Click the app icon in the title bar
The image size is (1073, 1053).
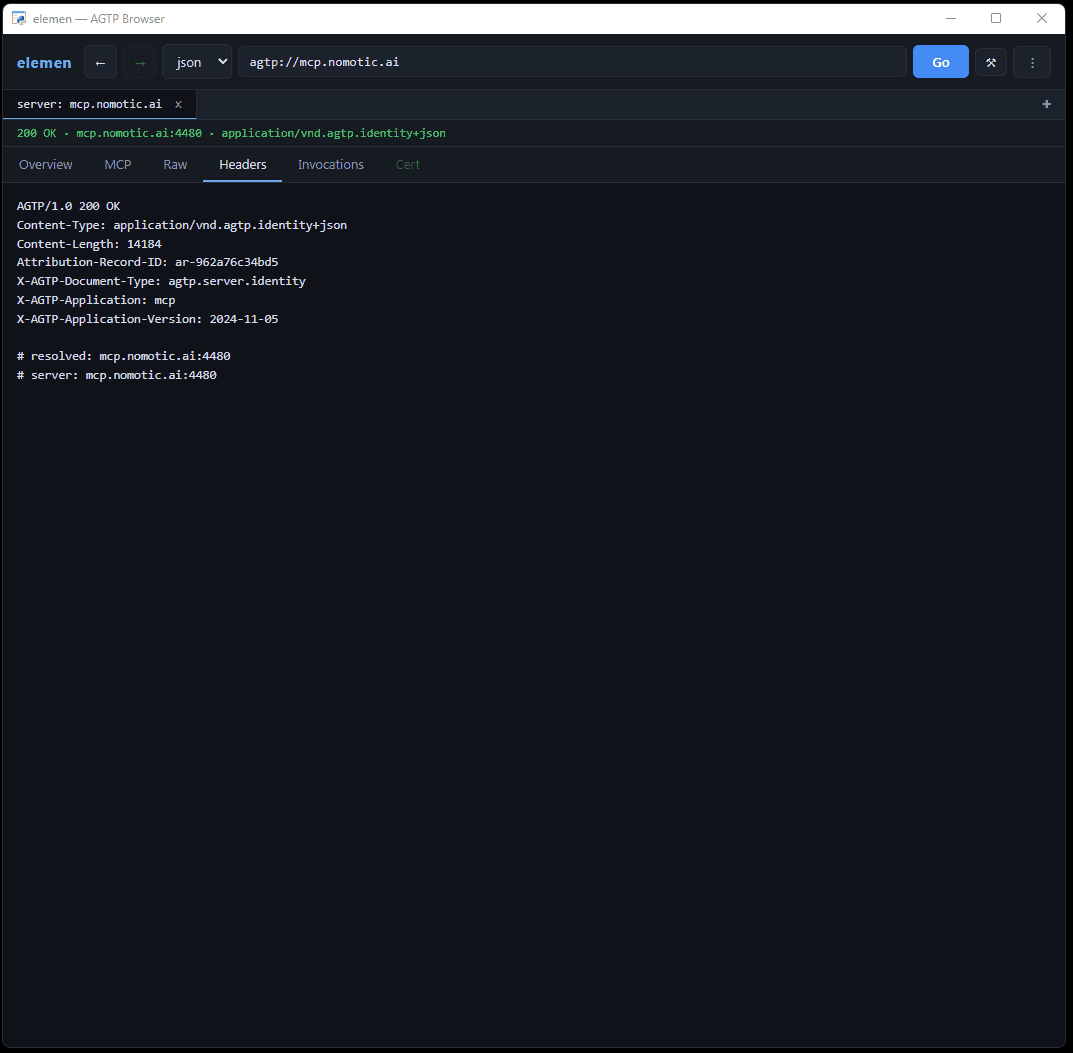click(x=18, y=18)
